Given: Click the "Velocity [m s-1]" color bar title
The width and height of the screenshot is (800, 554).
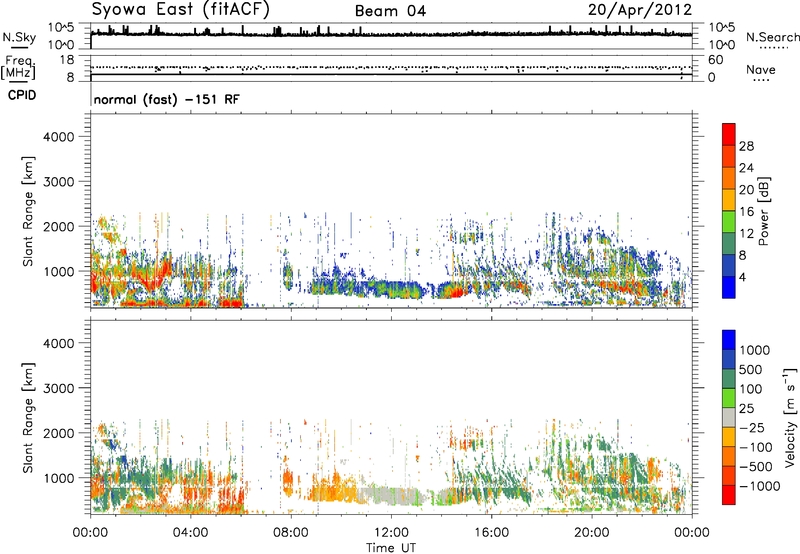Looking at the screenshot, I should [790, 417].
